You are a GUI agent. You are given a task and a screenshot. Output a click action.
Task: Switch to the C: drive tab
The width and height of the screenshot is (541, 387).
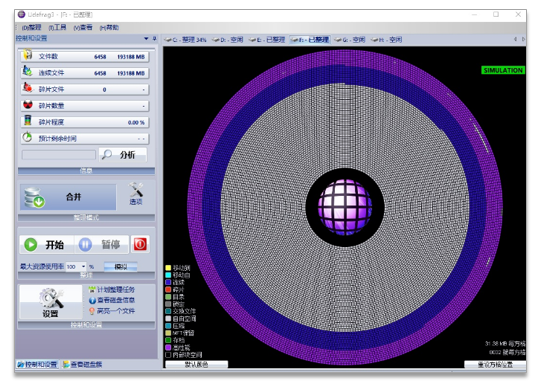tap(185, 40)
